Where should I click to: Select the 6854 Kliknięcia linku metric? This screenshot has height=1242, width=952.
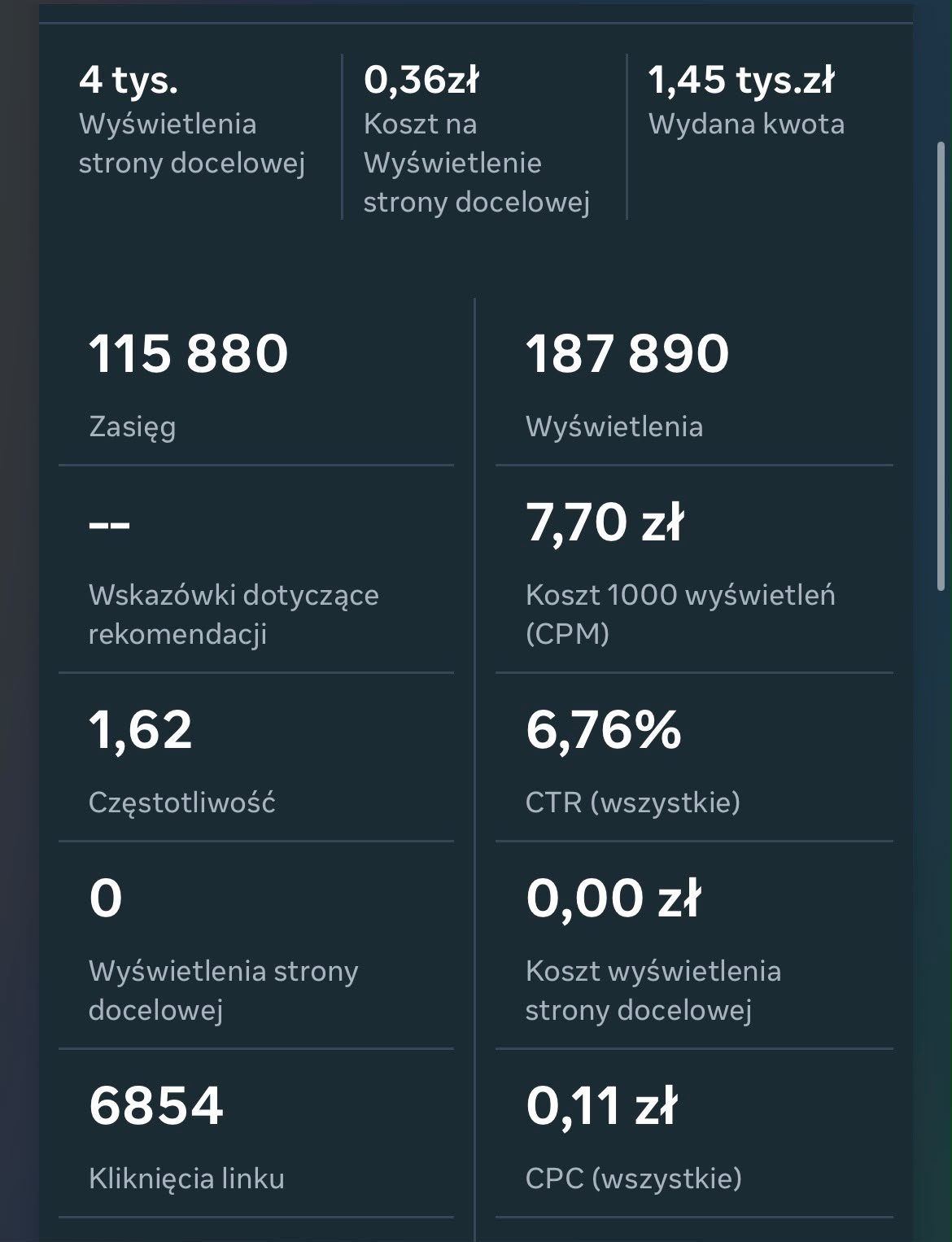(x=256, y=1134)
